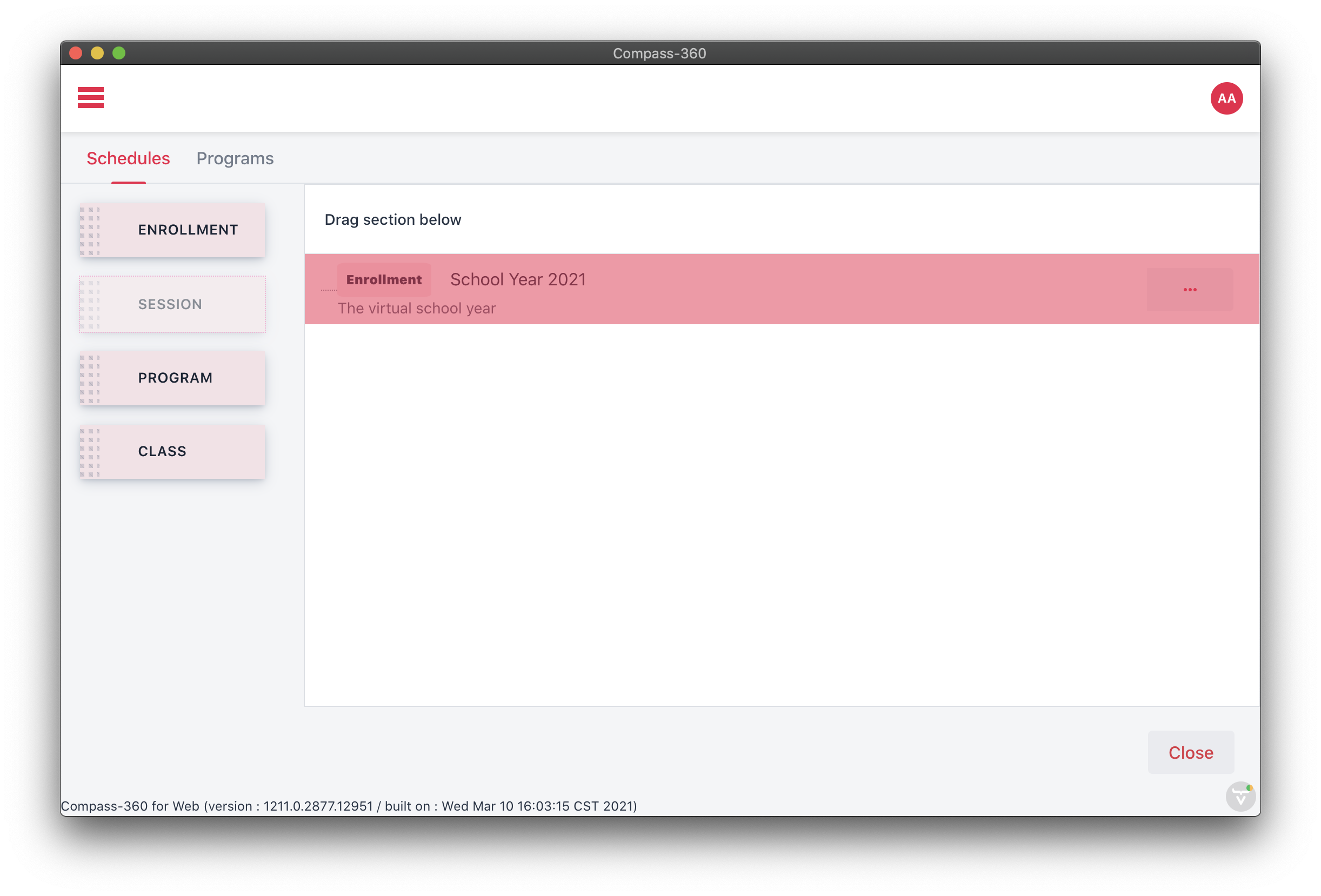This screenshot has height=896, width=1321.
Task: Click the CLASS block drag handle
Action: tap(90, 452)
